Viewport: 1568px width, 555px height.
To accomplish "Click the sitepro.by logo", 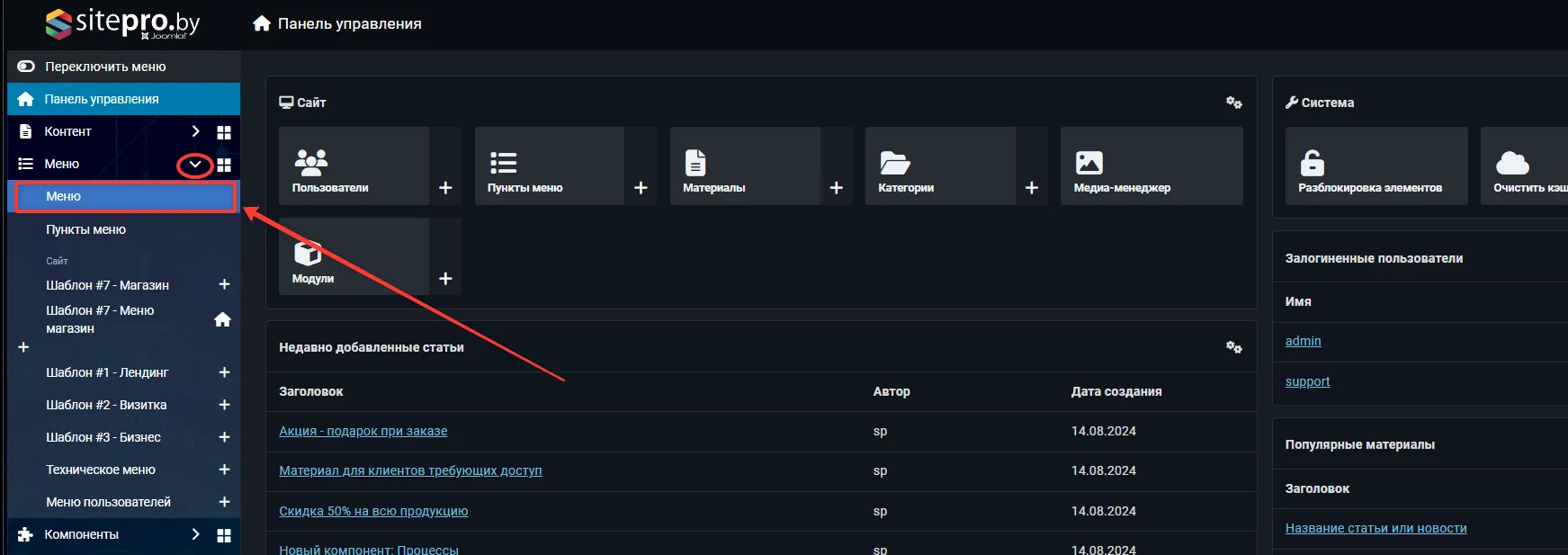I will click(123, 23).
